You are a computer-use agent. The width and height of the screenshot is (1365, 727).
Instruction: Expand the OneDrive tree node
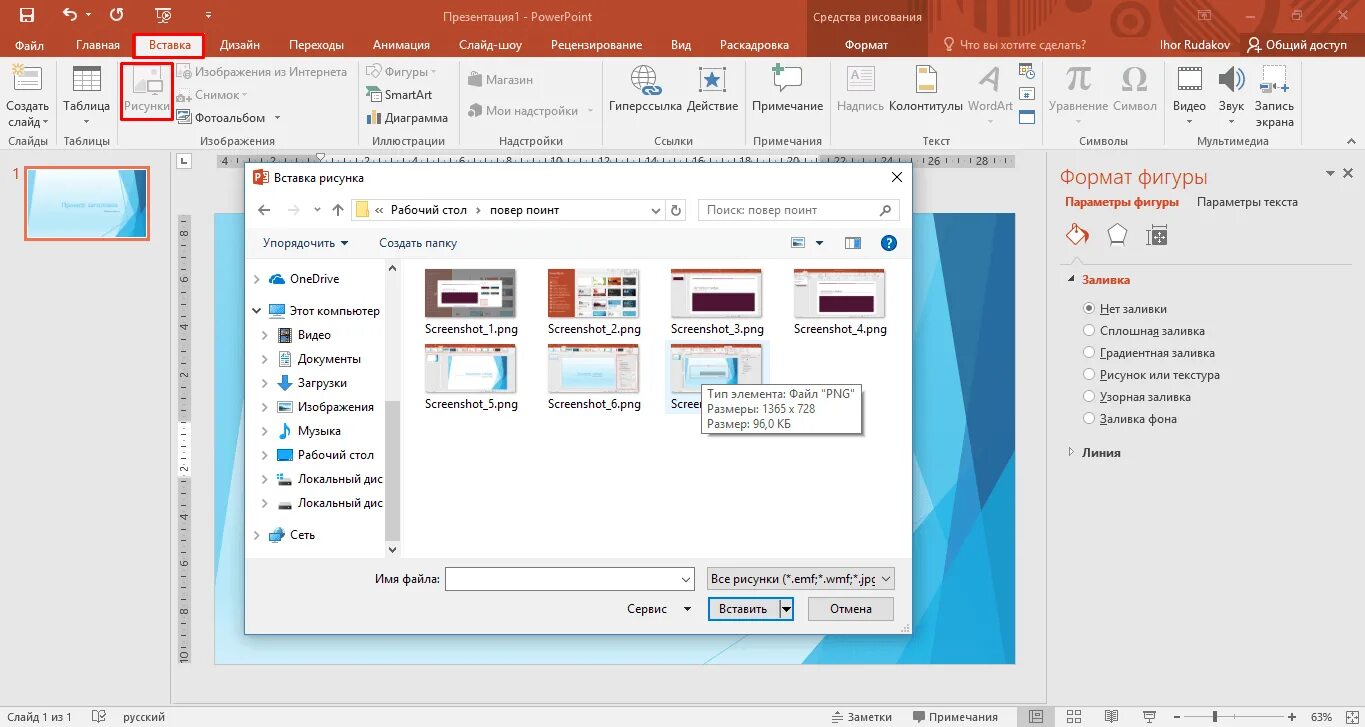pos(257,279)
